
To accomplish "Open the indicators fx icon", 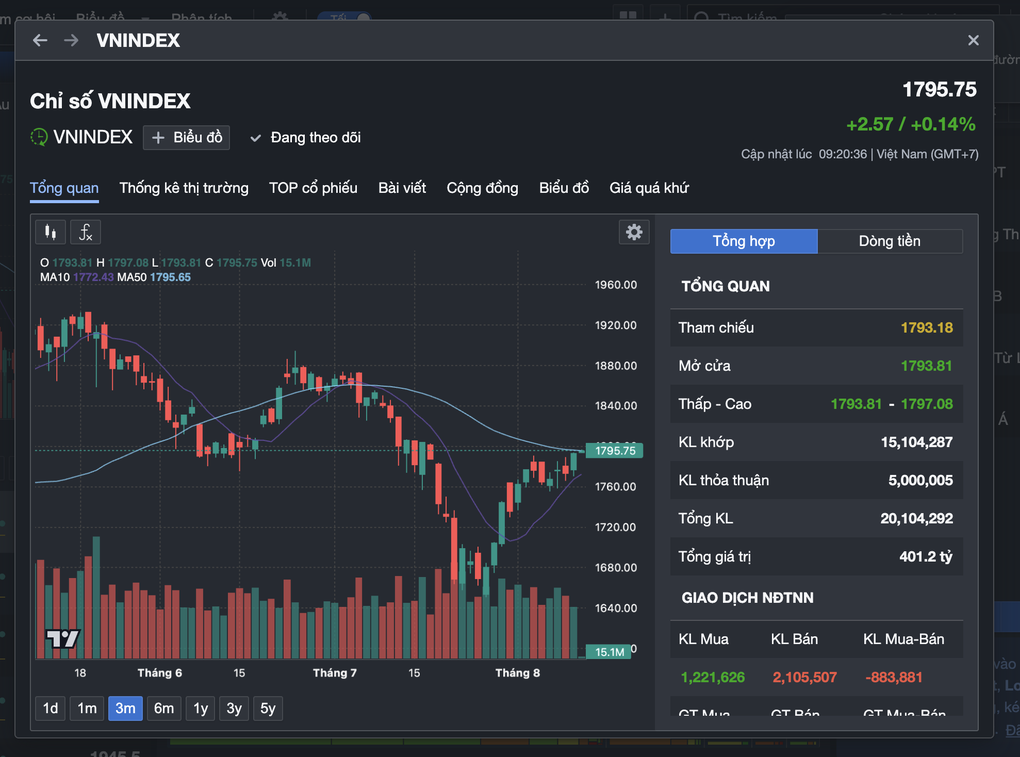I will point(85,232).
